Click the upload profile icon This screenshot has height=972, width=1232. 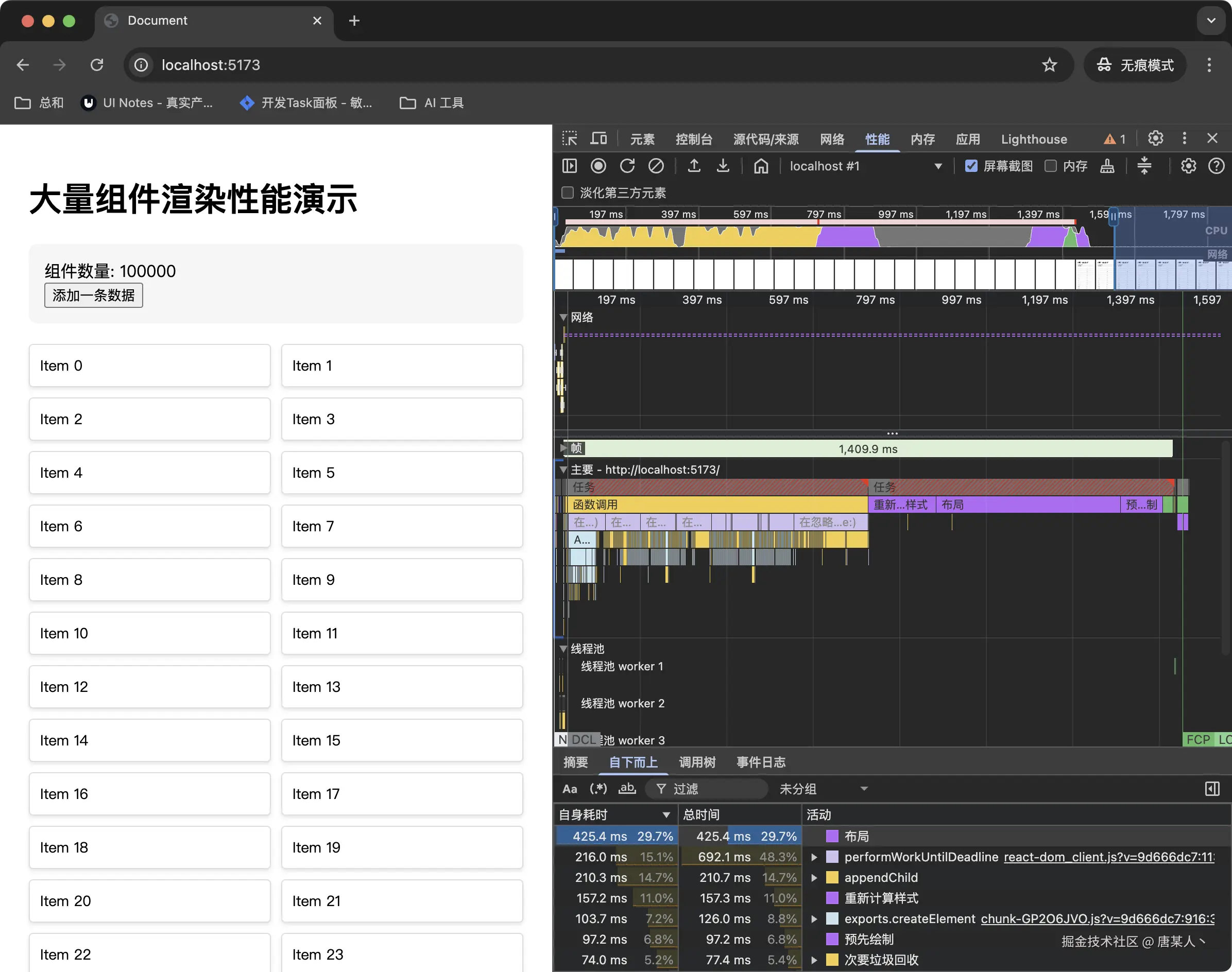[693, 166]
